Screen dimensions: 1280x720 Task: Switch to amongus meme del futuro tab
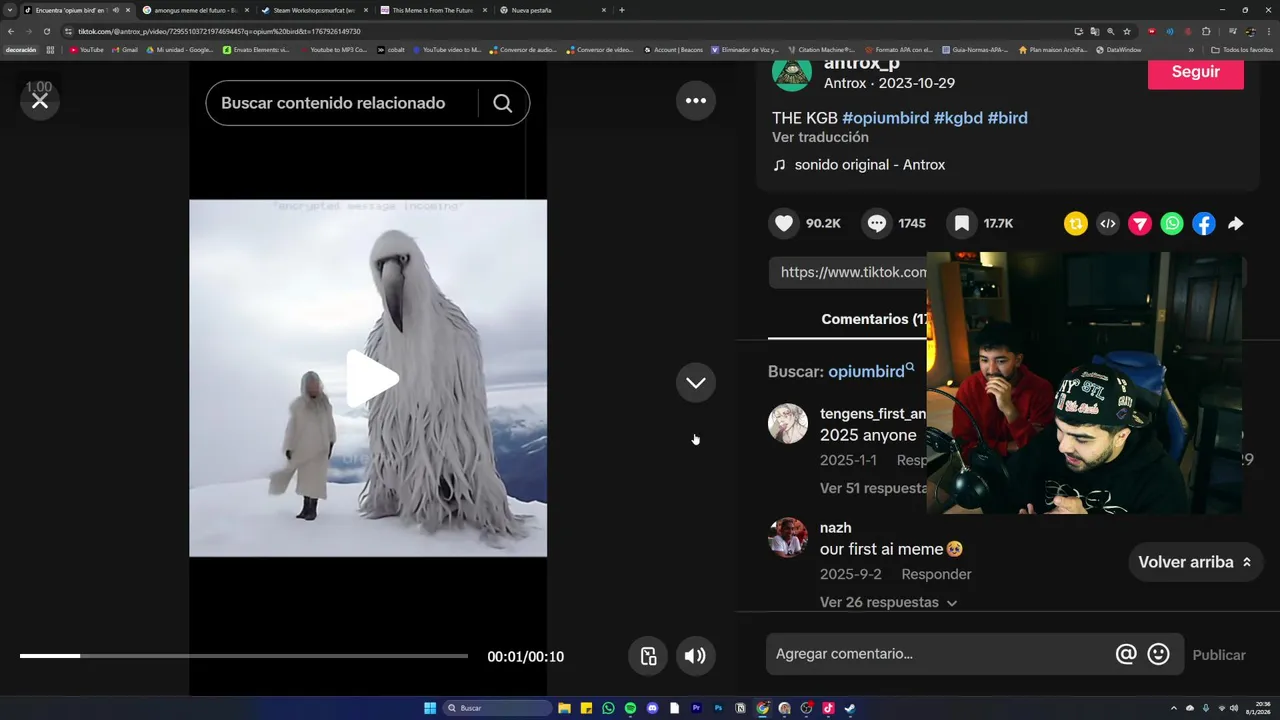pos(195,10)
